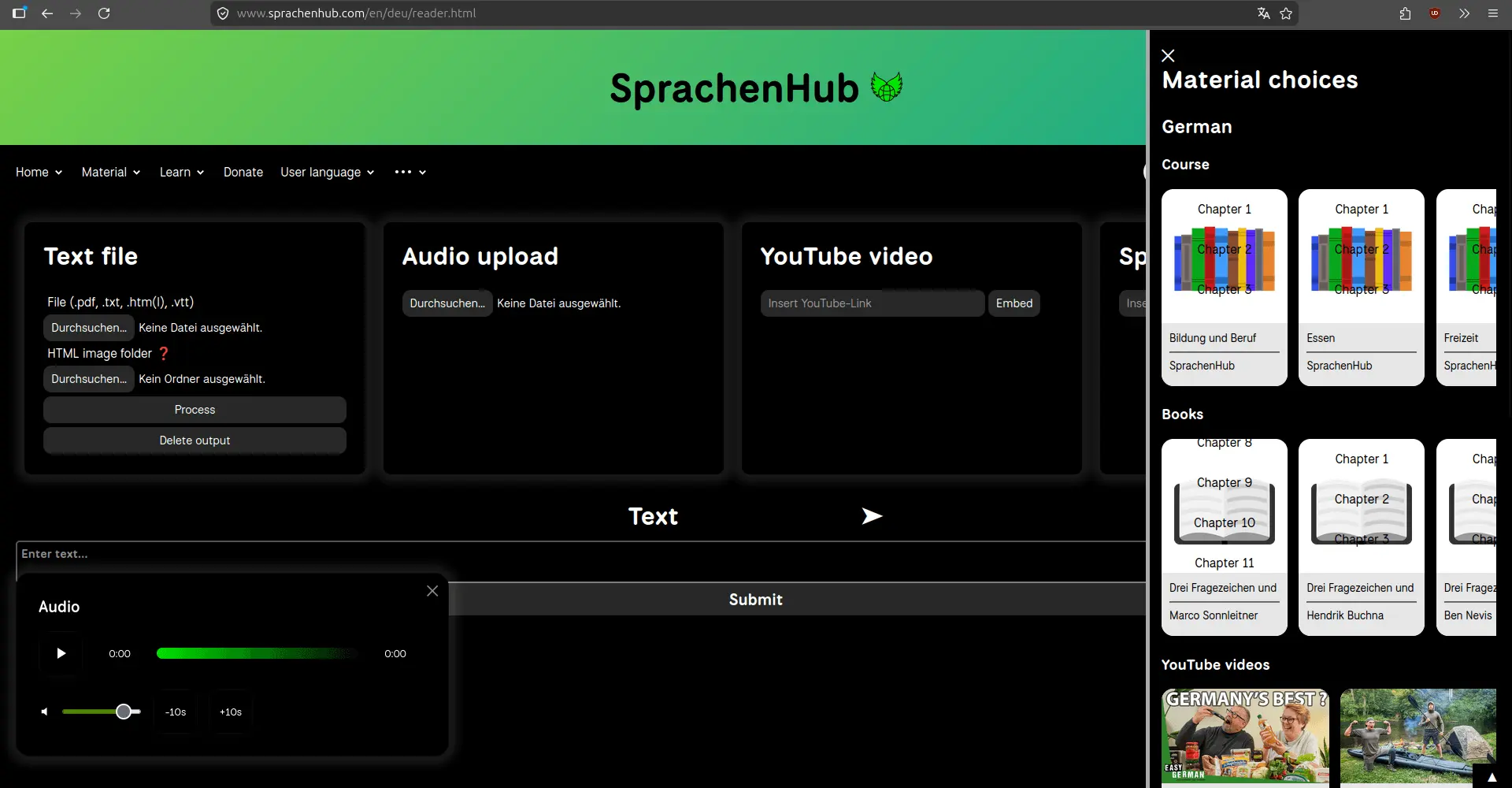This screenshot has width=1512, height=788.
Task: Select Chapter 1 in the Essen course
Action: point(1362,209)
